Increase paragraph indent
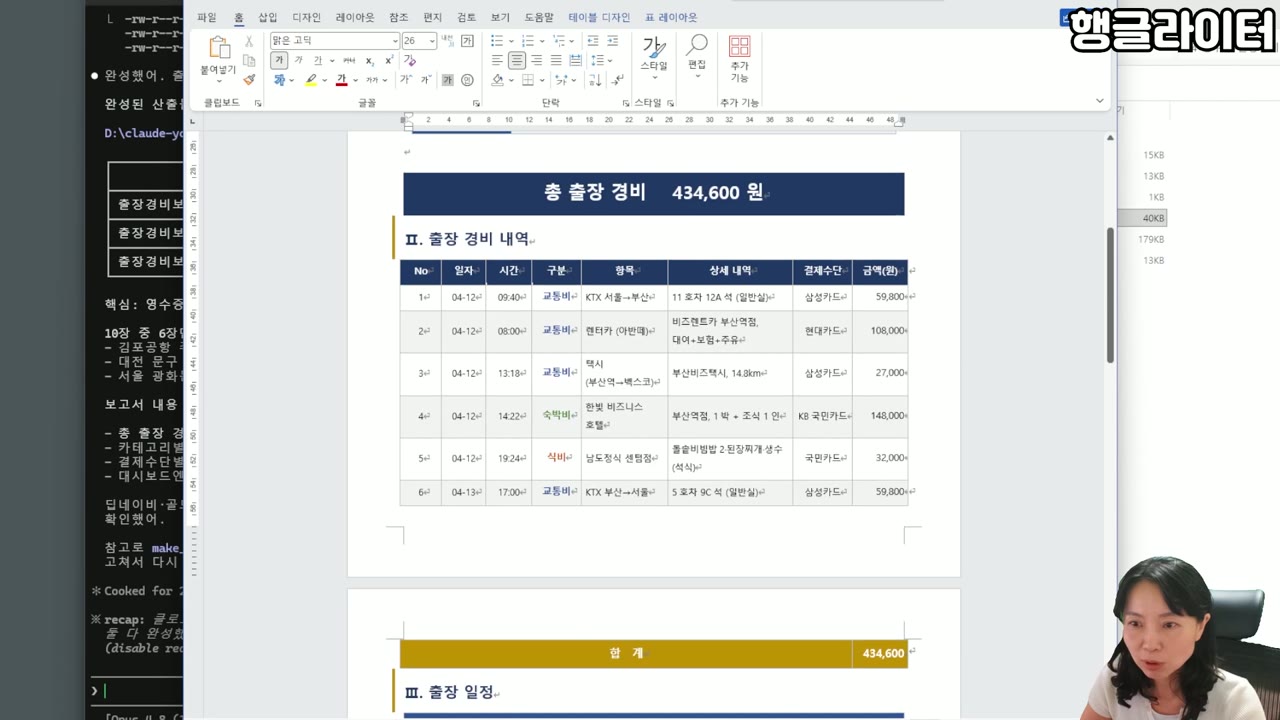This screenshot has width=1280, height=720. tap(612, 41)
